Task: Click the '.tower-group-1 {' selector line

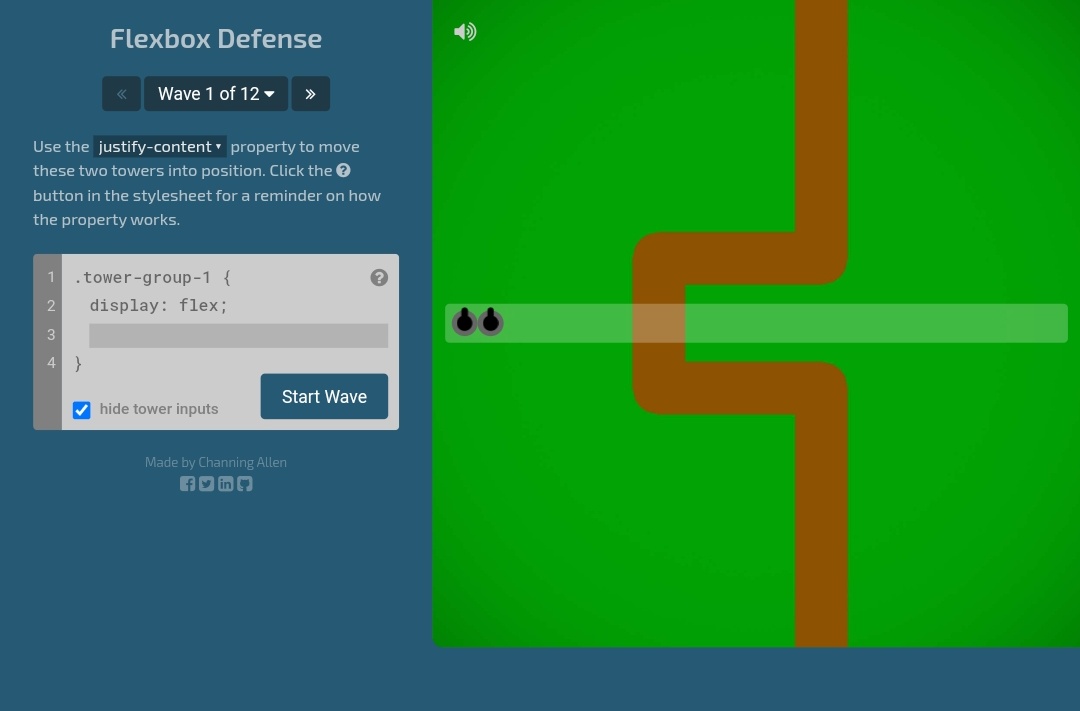Action: click(x=153, y=278)
